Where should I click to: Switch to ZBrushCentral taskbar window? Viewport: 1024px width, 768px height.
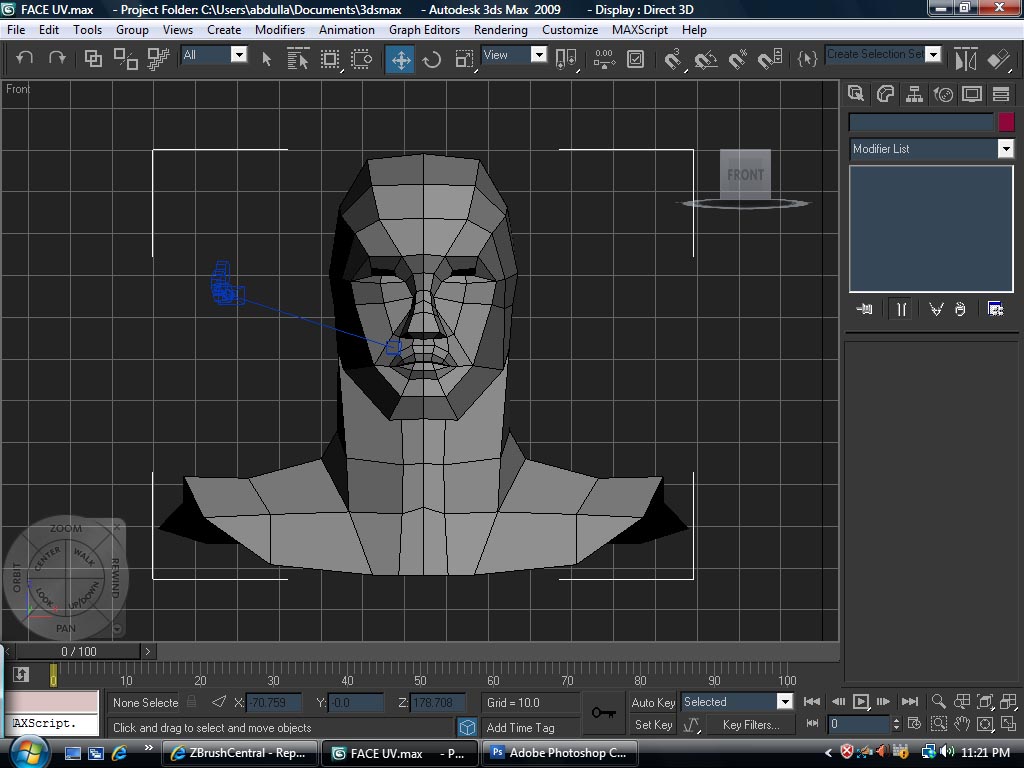click(240, 753)
